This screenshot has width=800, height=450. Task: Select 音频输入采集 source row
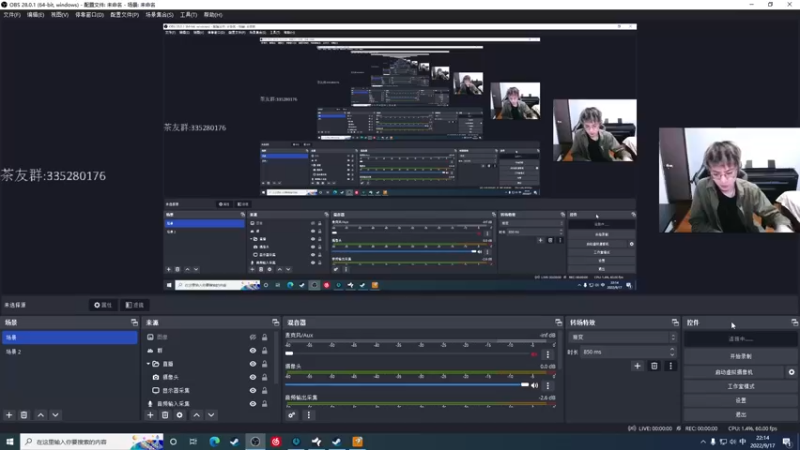pyautogui.click(x=208, y=404)
